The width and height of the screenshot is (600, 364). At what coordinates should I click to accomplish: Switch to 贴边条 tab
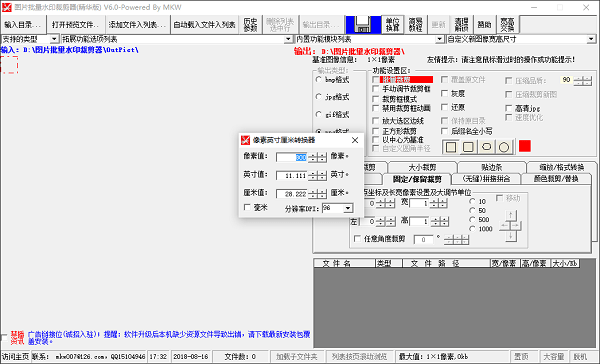click(491, 167)
